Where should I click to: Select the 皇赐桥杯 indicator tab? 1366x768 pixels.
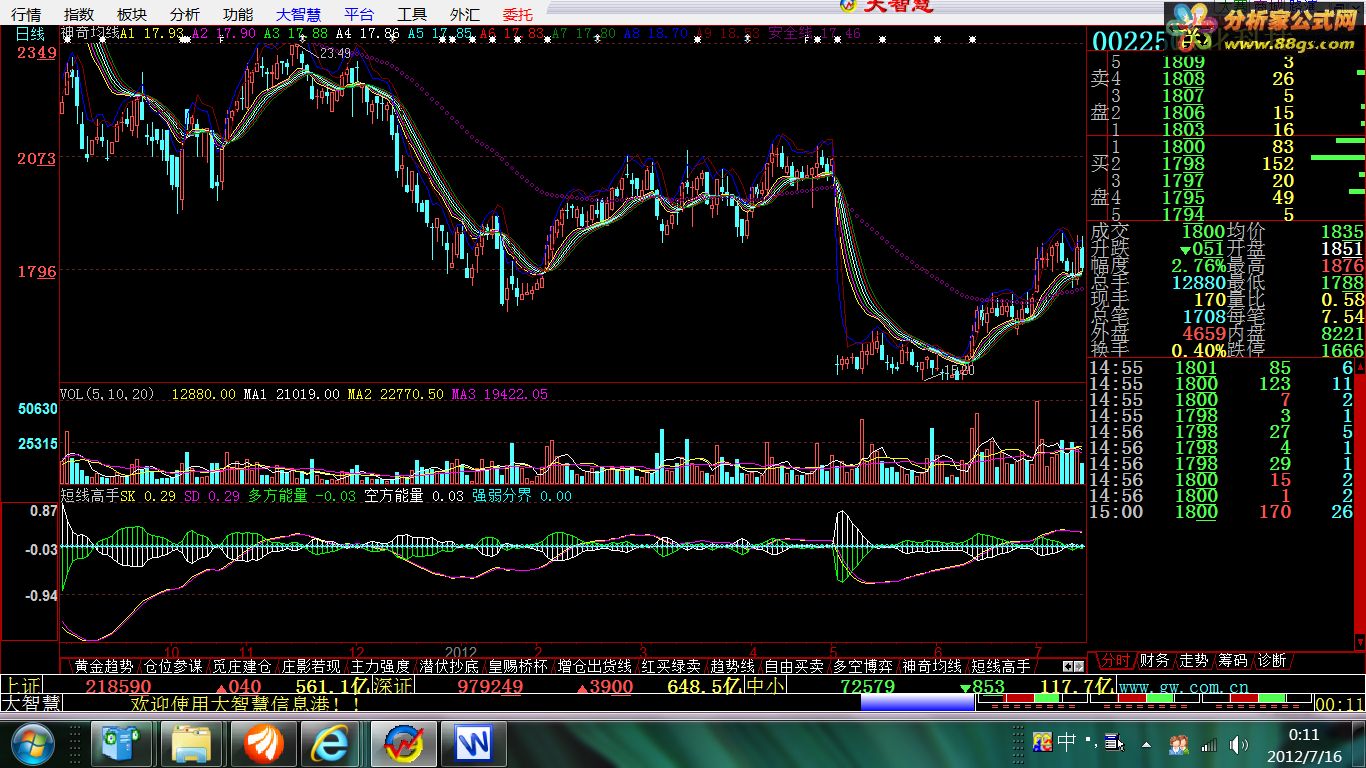point(518,666)
